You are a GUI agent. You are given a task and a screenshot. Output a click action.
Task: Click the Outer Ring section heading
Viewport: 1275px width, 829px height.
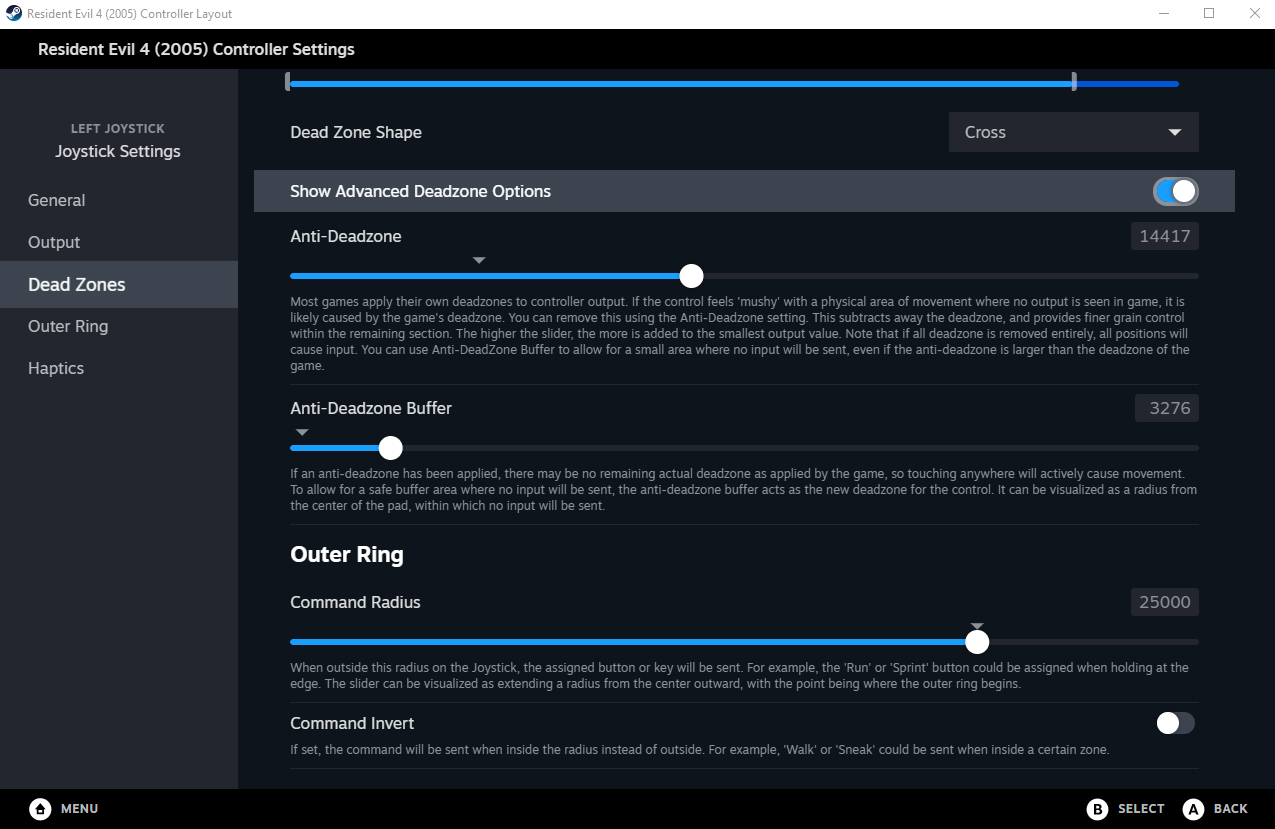click(x=347, y=554)
